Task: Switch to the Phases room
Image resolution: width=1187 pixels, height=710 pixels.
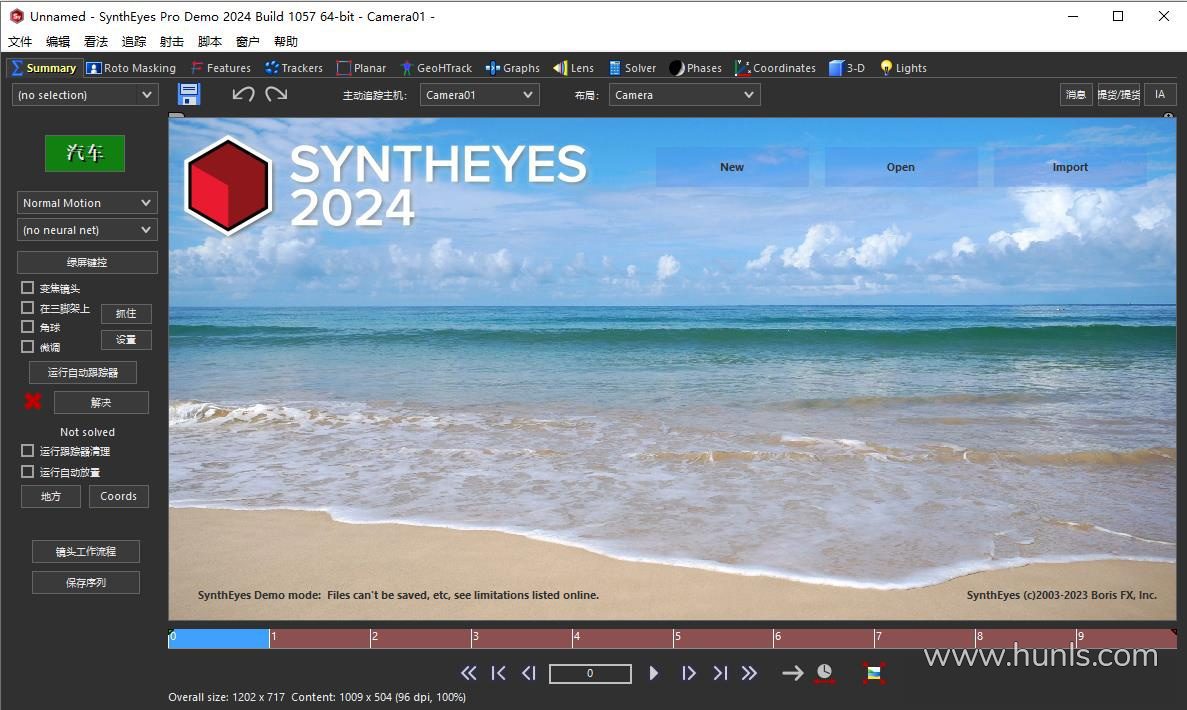Action: (x=696, y=68)
